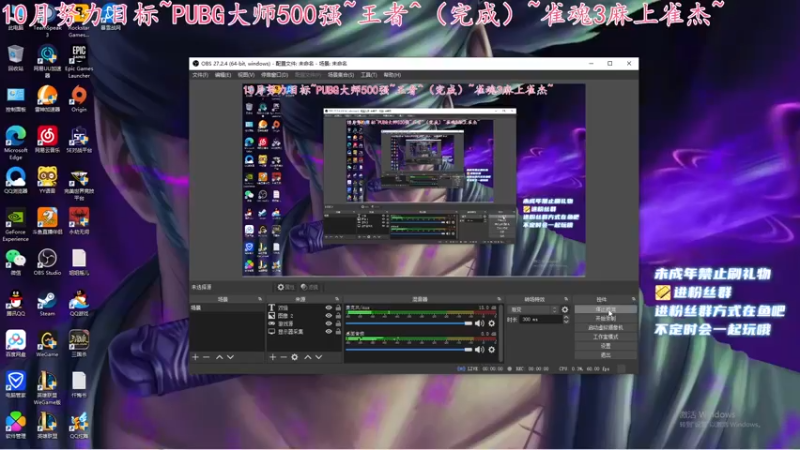Open the QQ Browser desktop icon
800x450 pixels.
pos(16,180)
